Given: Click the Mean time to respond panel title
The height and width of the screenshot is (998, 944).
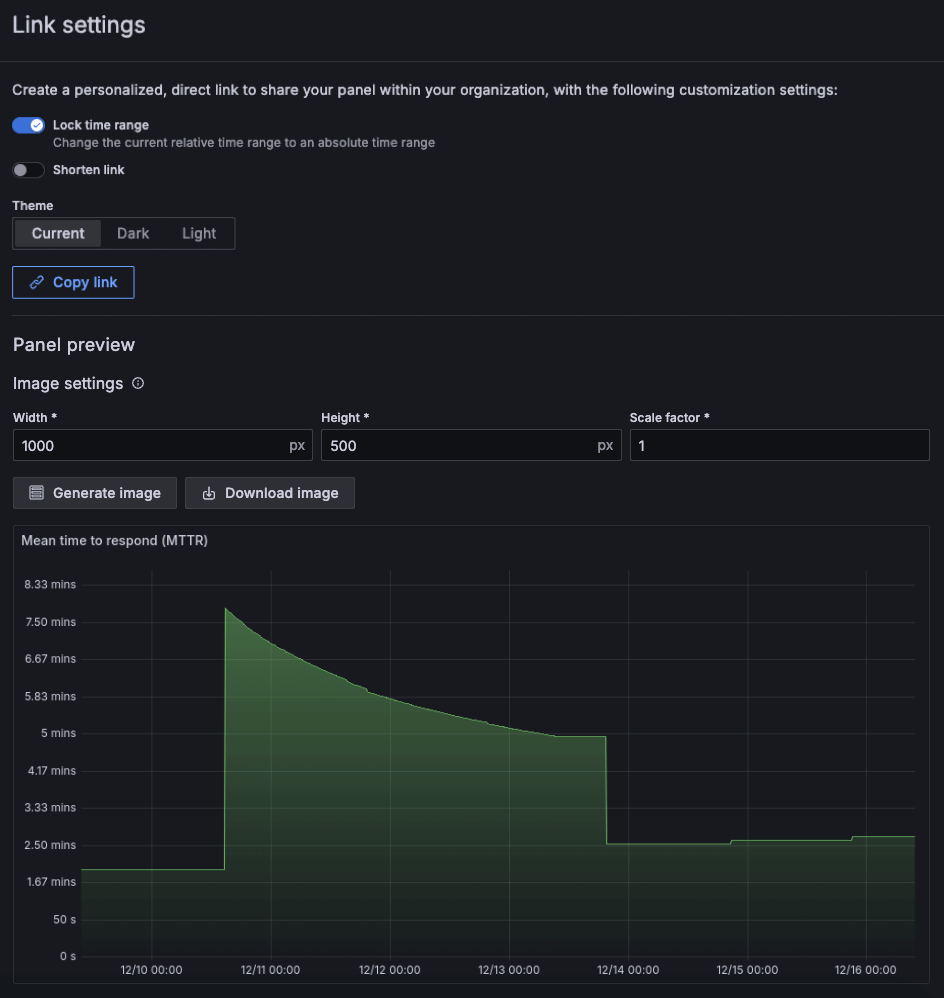Looking at the screenshot, I should [114, 541].
